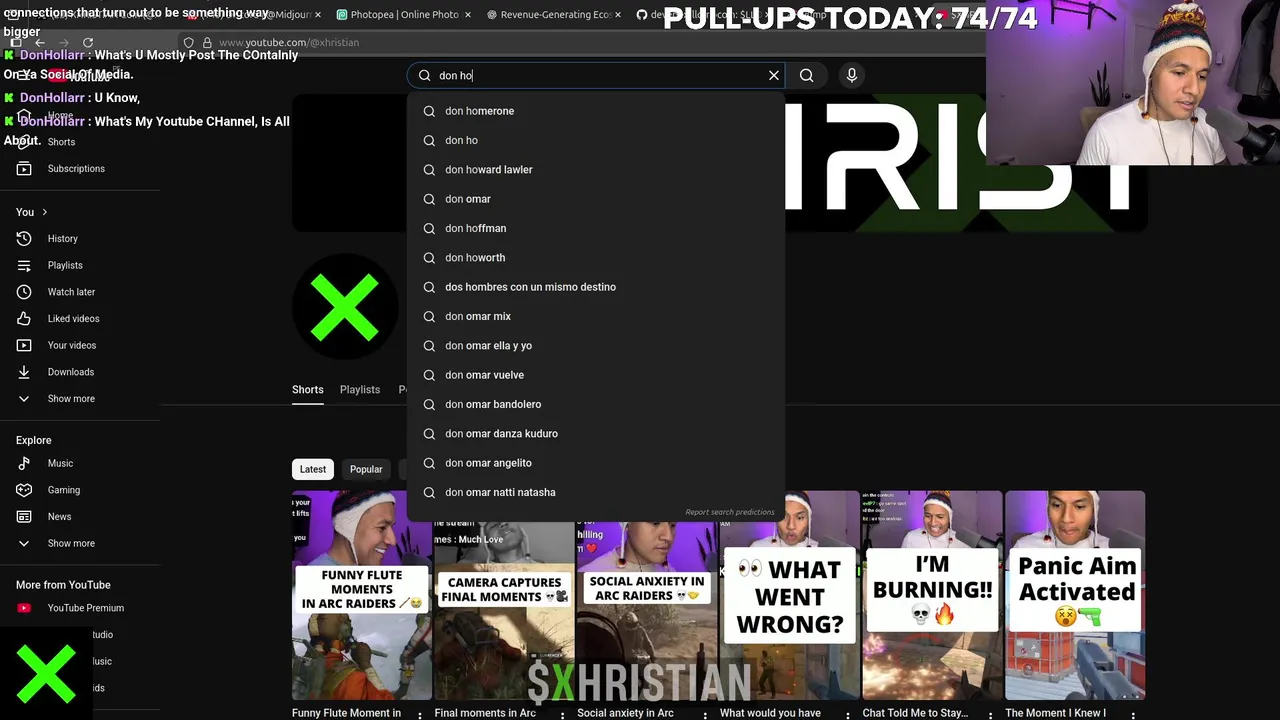Start voice search with microphone icon
Viewport: 1280px width, 720px height.
pos(852,75)
